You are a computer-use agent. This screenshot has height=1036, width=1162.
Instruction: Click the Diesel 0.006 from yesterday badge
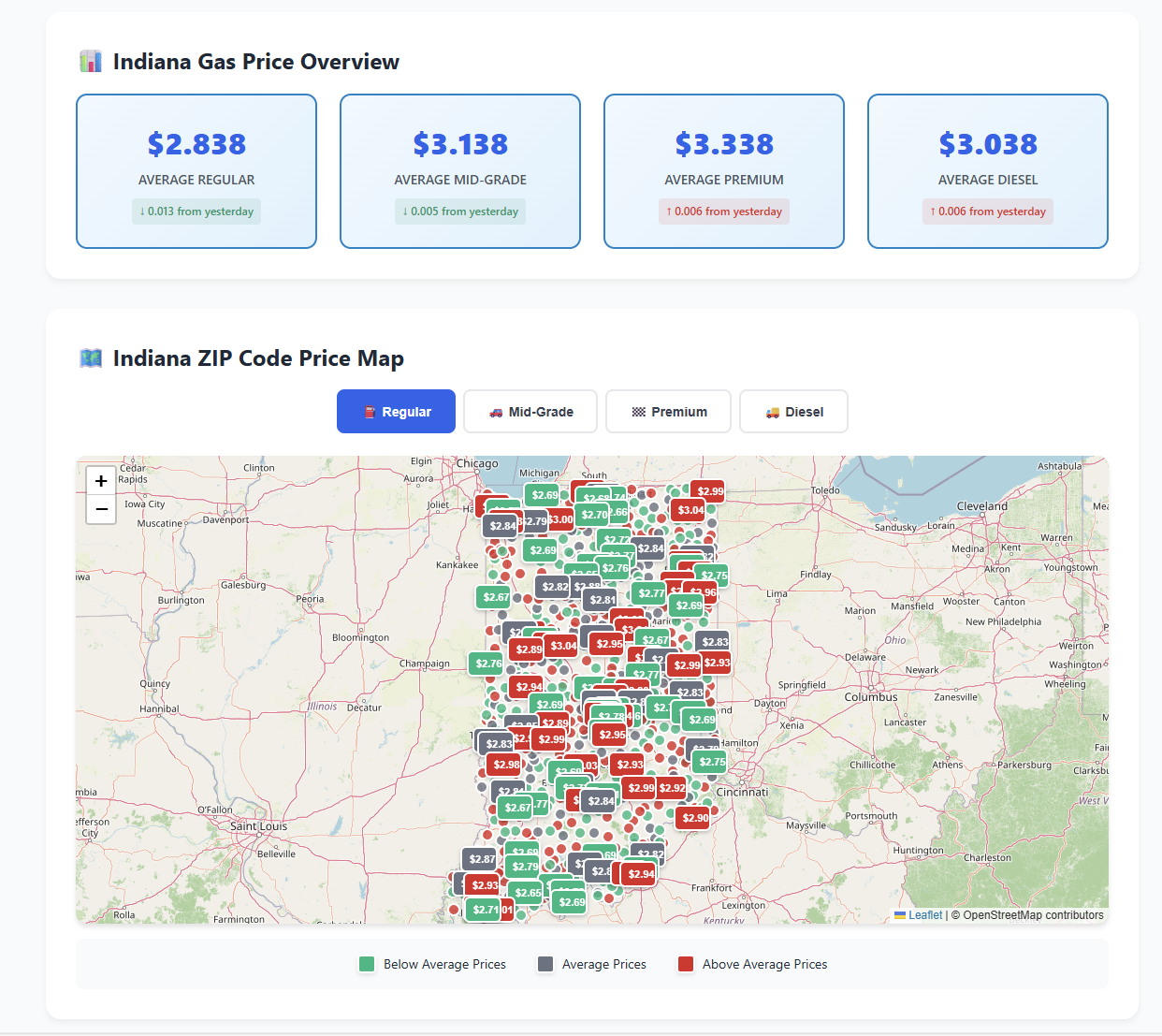[988, 212]
